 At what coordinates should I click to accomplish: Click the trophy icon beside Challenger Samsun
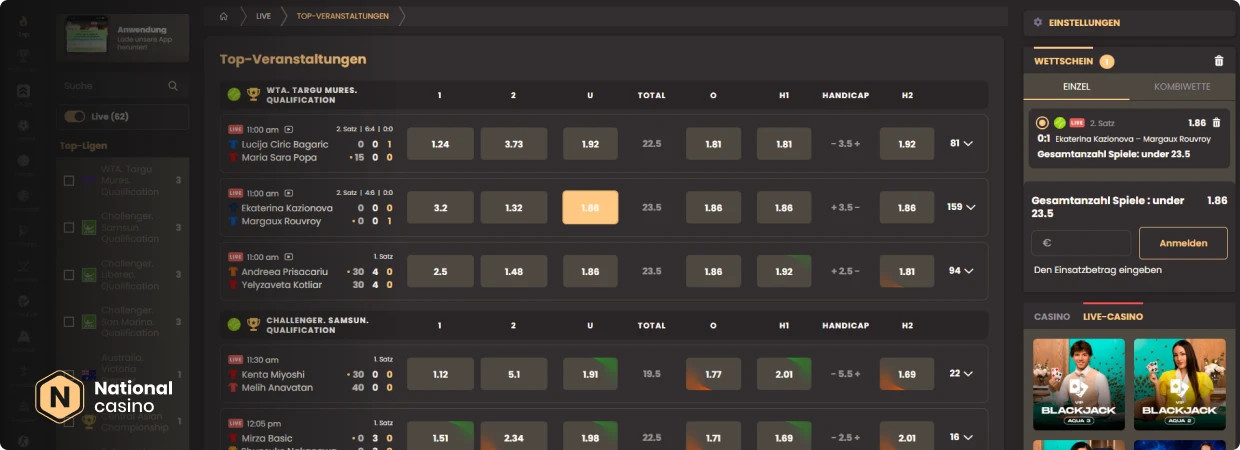click(x=254, y=324)
